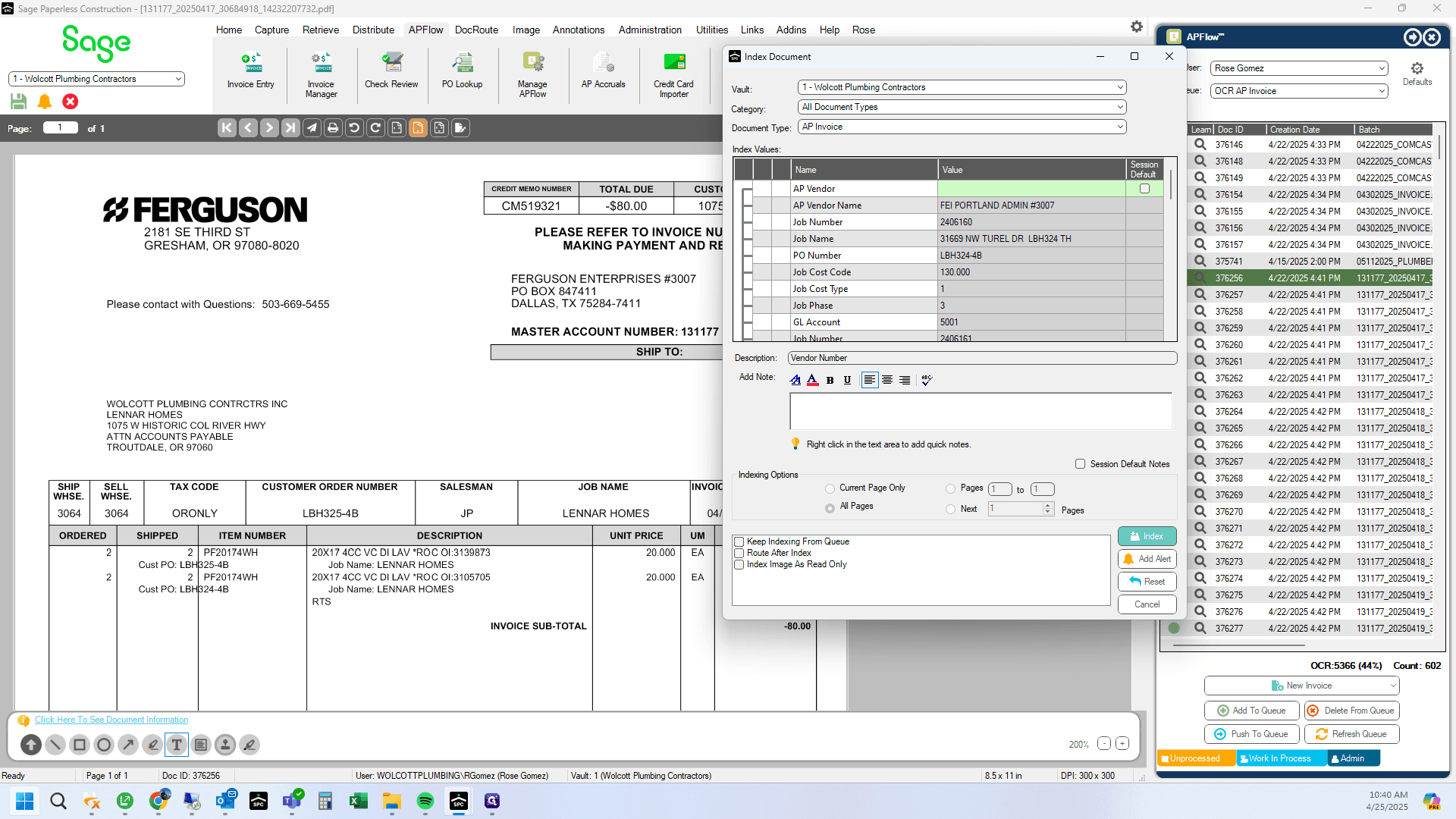Open the Check Review tool

pyautogui.click(x=391, y=71)
